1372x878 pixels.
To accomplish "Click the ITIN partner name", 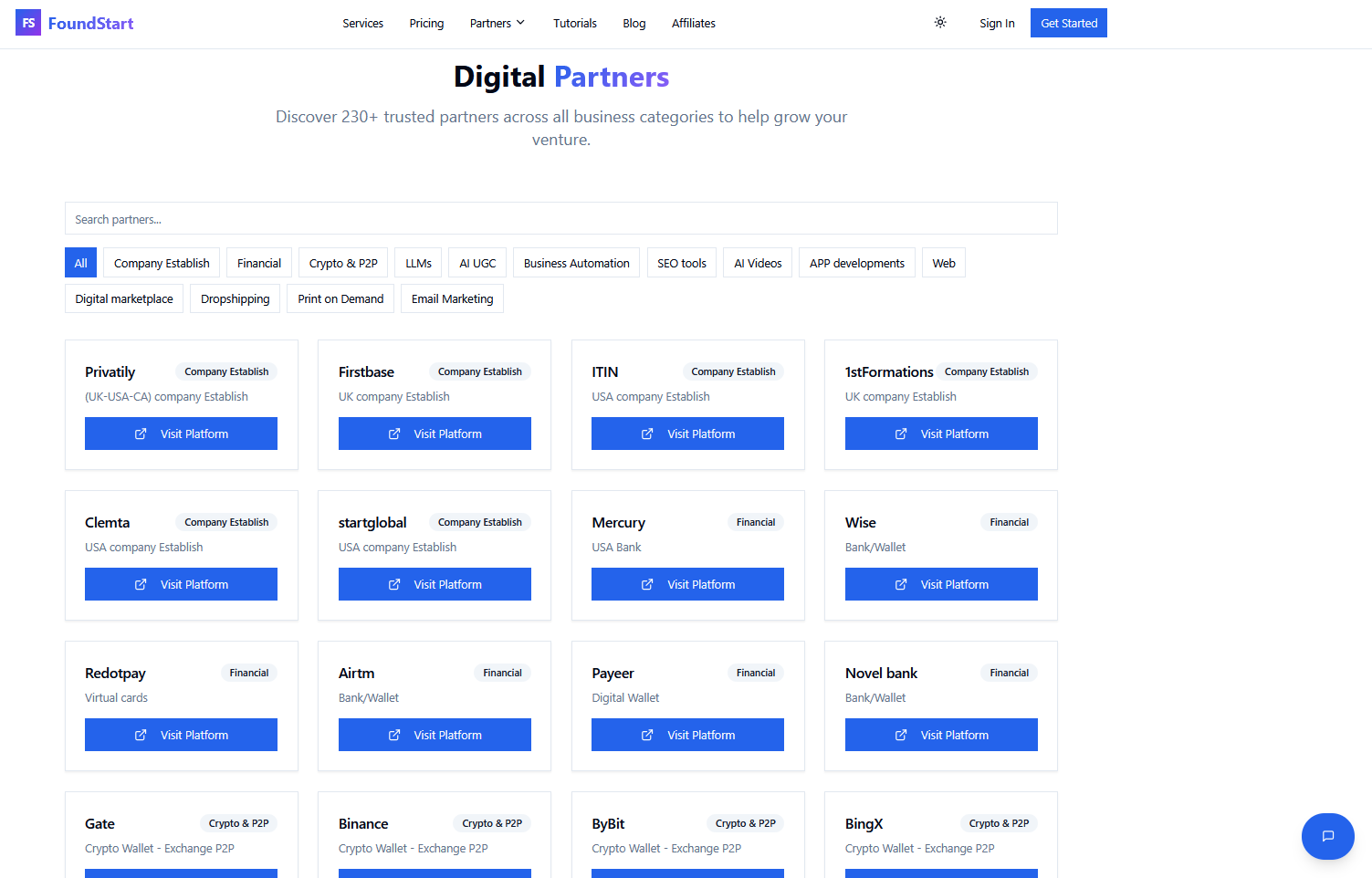I will (x=605, y=371).
